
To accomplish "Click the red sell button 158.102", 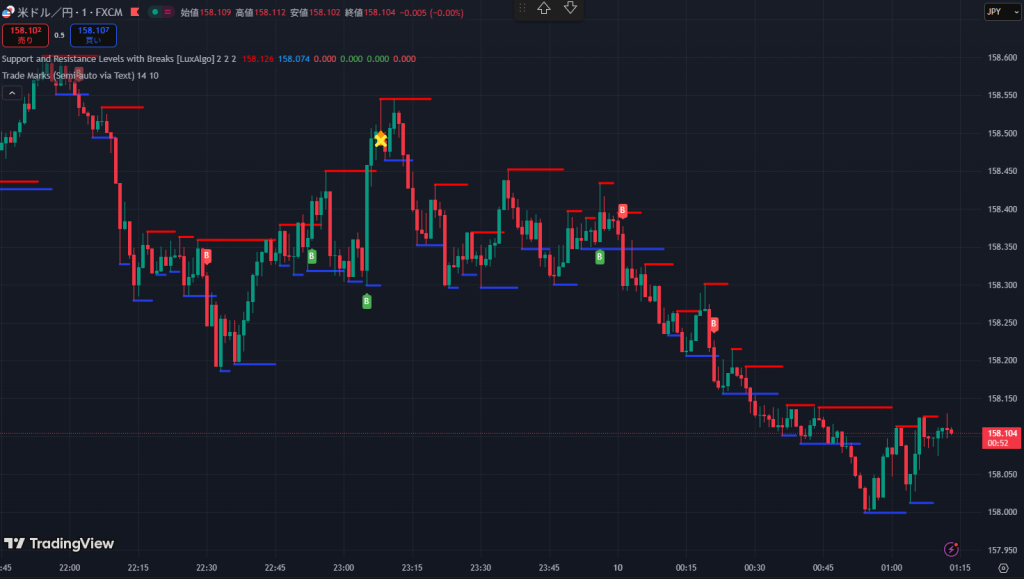I will tap(25, 35).
